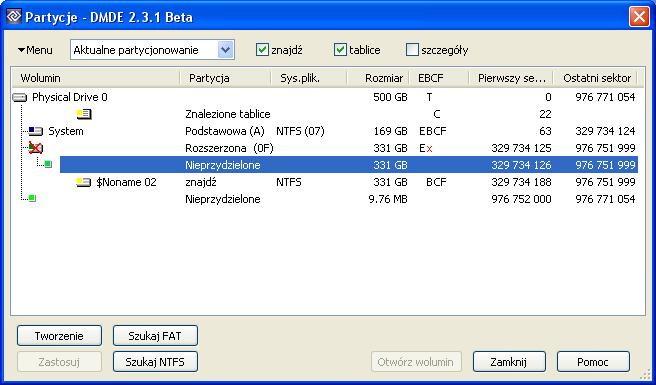656x385 pixels.
Task: Click last sector value 329 734 124
Action: point(605,131)
